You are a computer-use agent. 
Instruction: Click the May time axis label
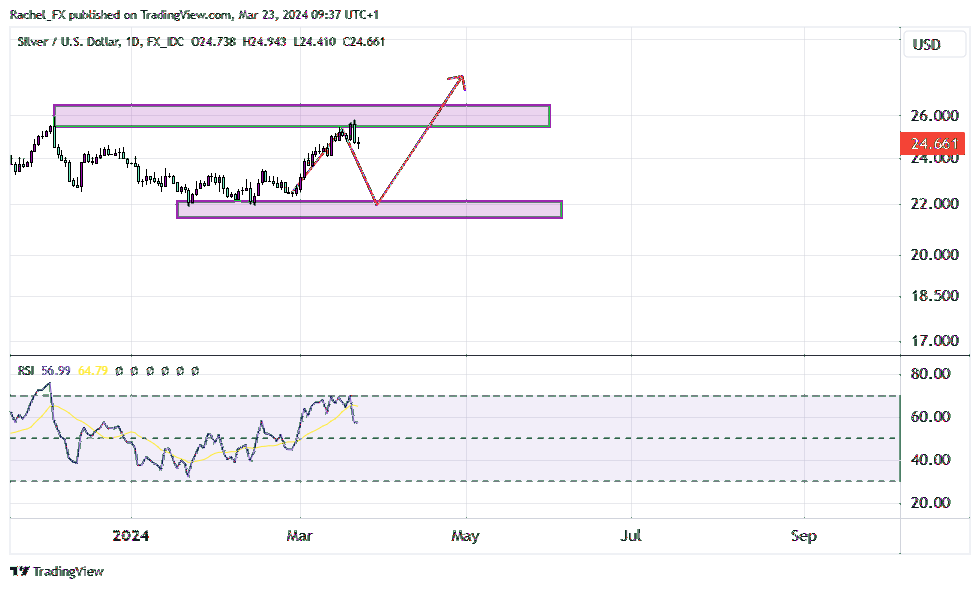pos(466,536)
